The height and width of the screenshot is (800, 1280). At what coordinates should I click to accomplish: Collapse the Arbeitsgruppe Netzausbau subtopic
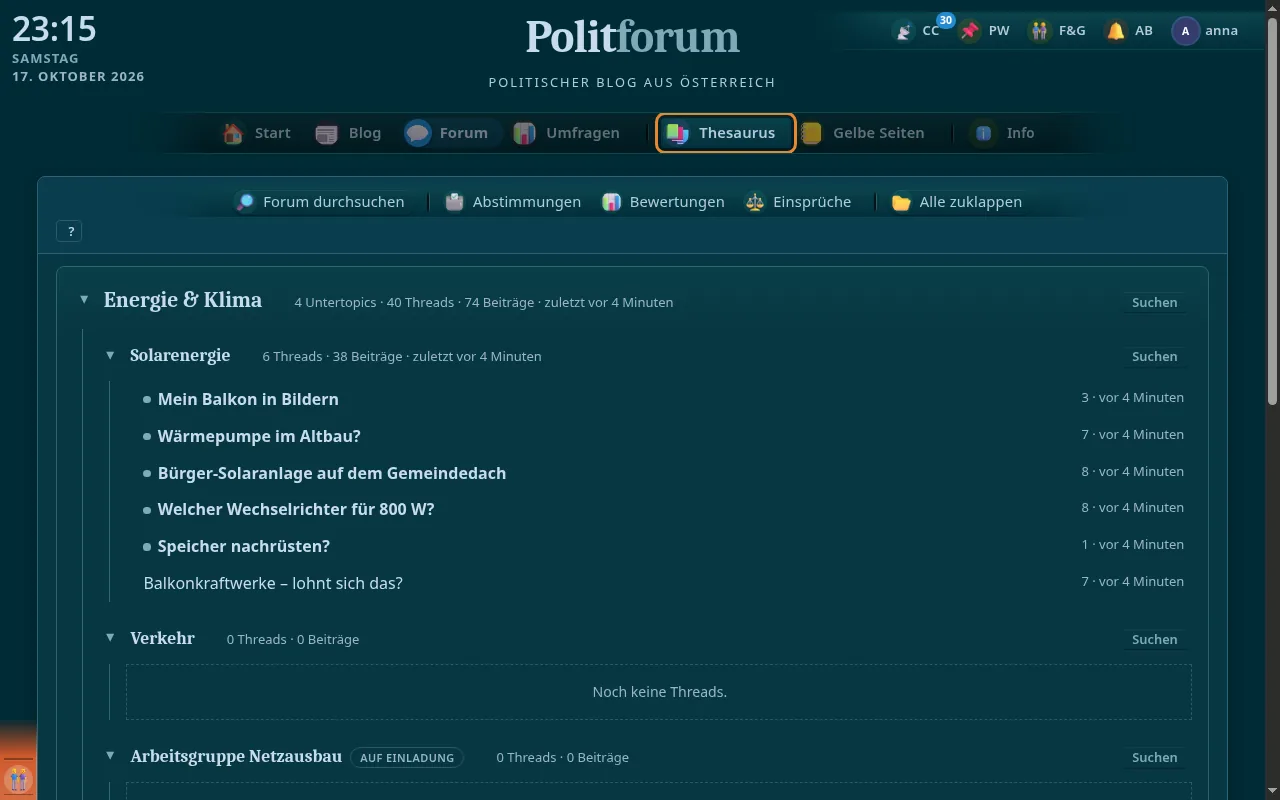[110, 756]
